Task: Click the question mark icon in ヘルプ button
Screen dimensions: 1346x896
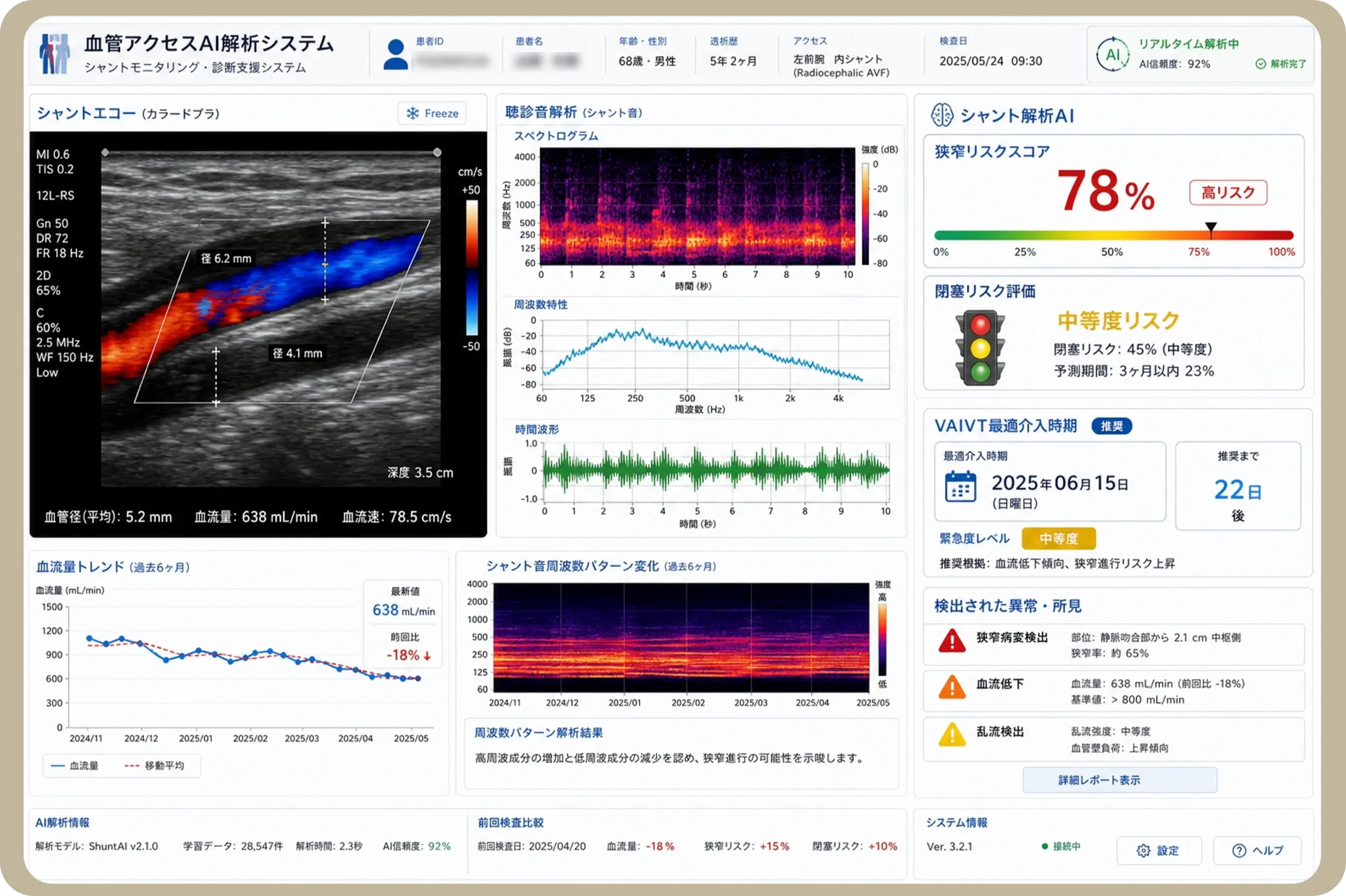Action: coord(1239,851)
